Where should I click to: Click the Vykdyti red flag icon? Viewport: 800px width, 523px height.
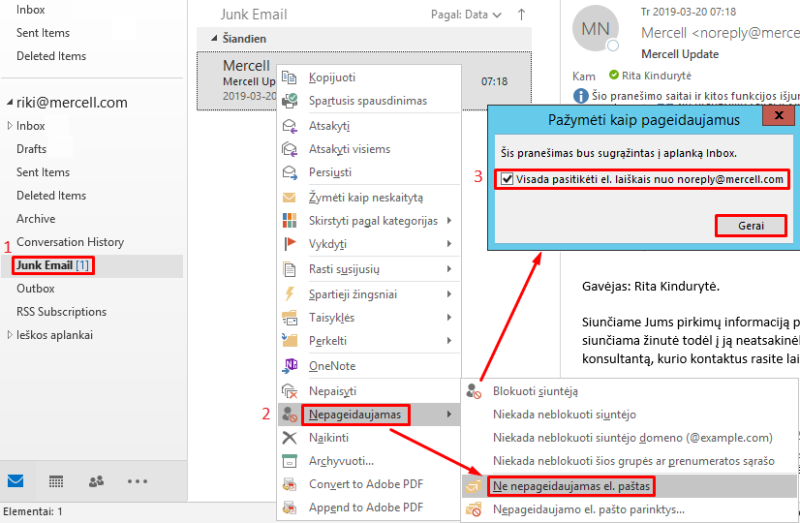(289, 244)
